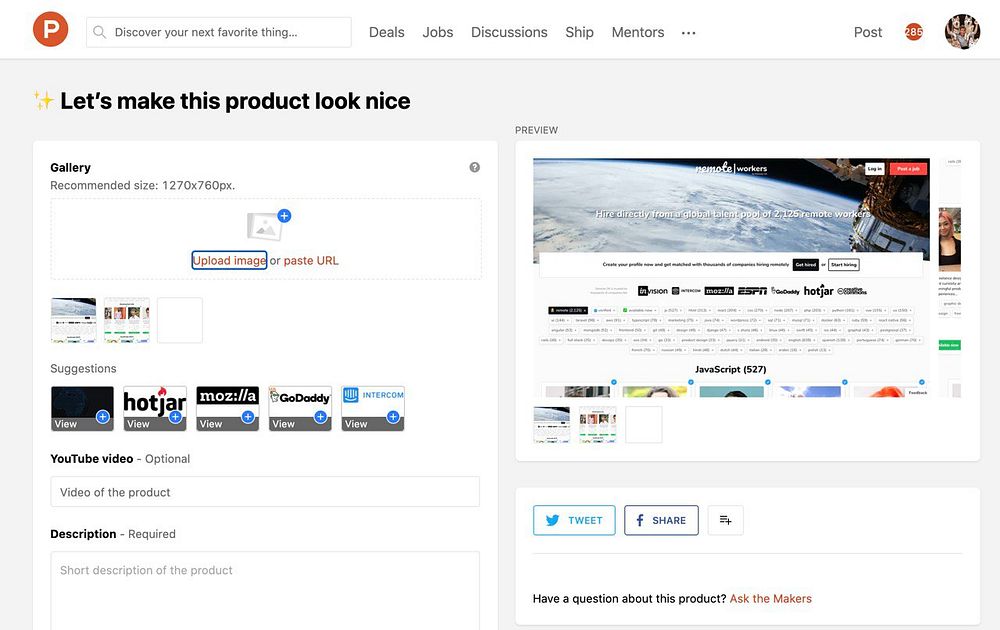This screenshot has width=1000, height=630.
Task: Click the Ask the Makers link
Action: [770, 599]
